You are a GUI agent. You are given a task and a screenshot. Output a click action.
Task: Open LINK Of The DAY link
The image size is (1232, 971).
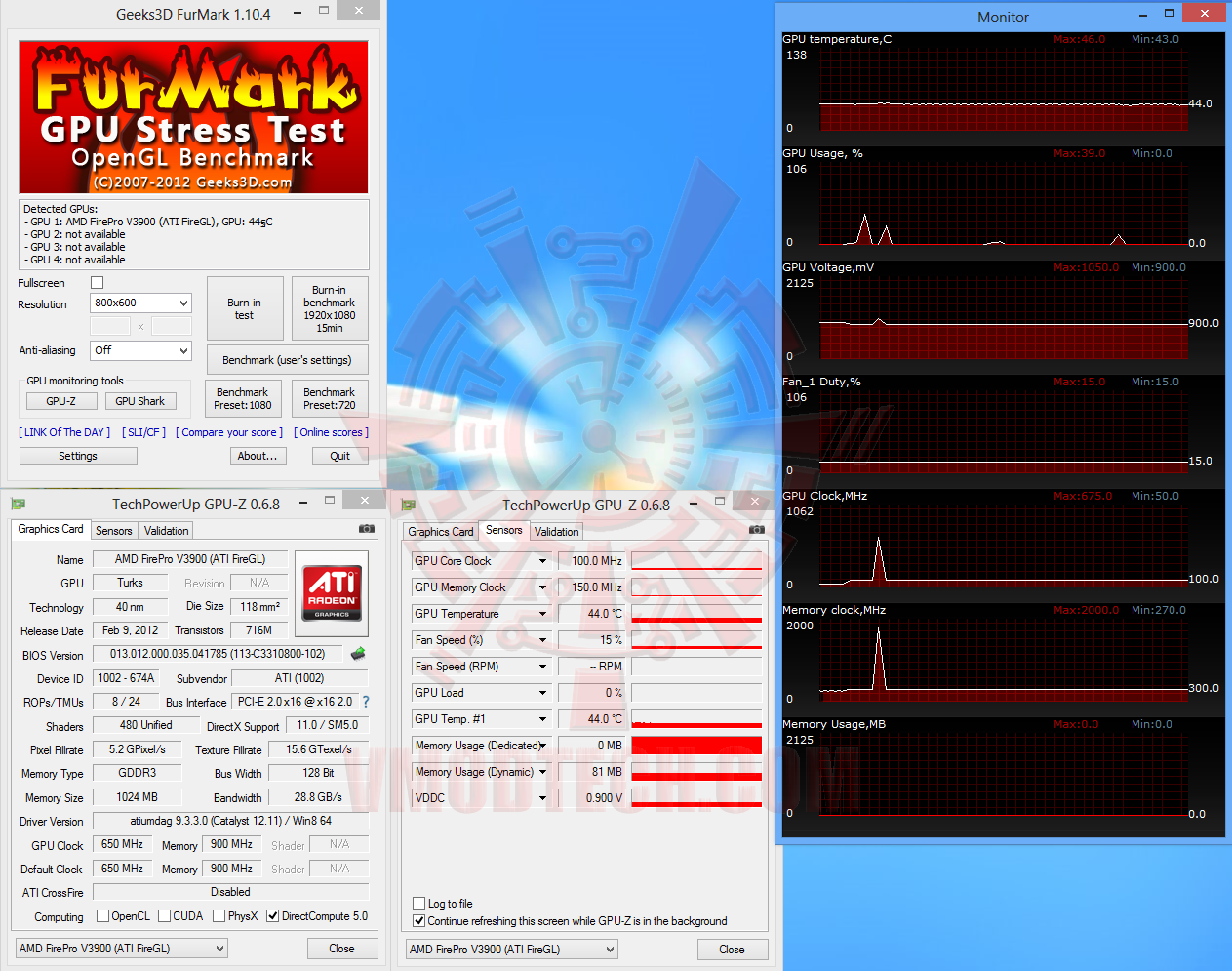point(64,432)
